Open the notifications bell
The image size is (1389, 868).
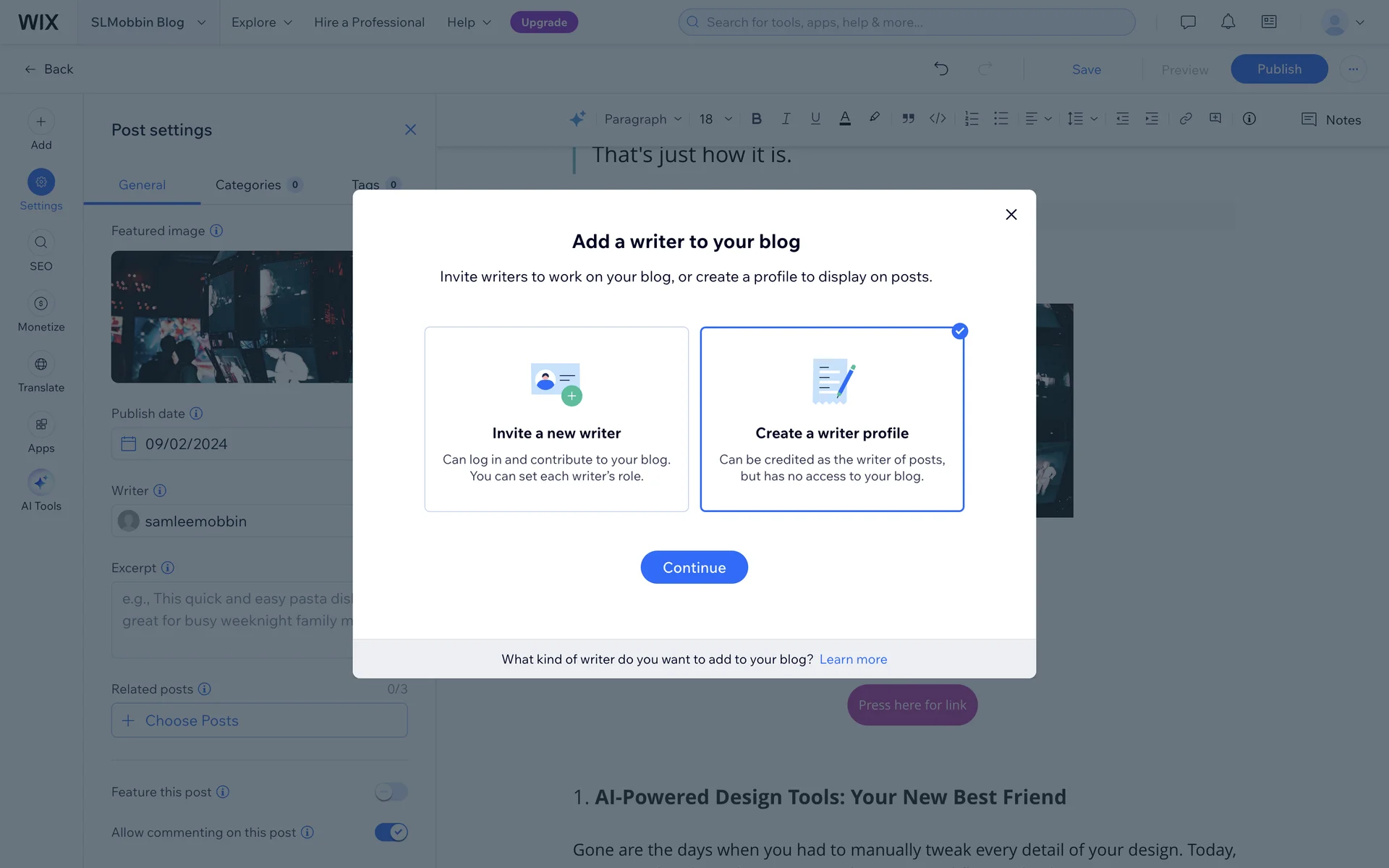click(1228, 22)
